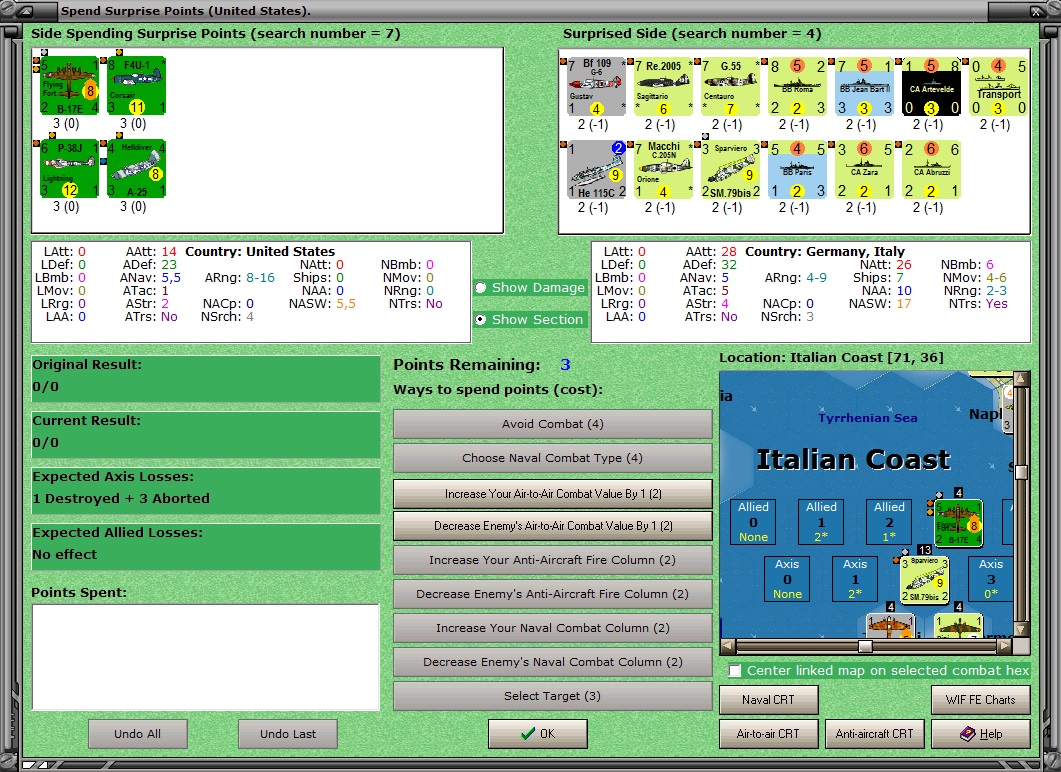Screen dimensions: 1061x772
Task: Click the Axis 0 None sea box
Action: coord(787,578)
